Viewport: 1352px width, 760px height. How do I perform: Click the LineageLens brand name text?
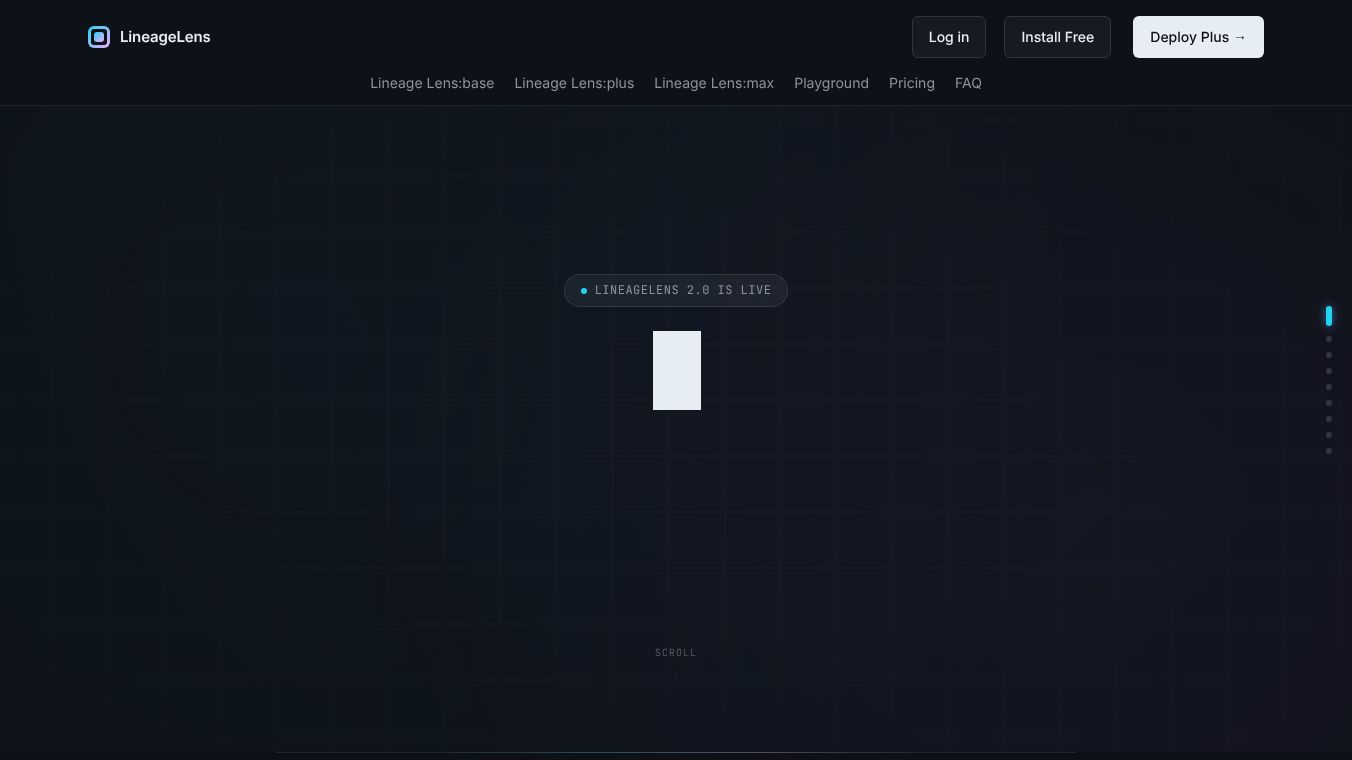point(165,37)
